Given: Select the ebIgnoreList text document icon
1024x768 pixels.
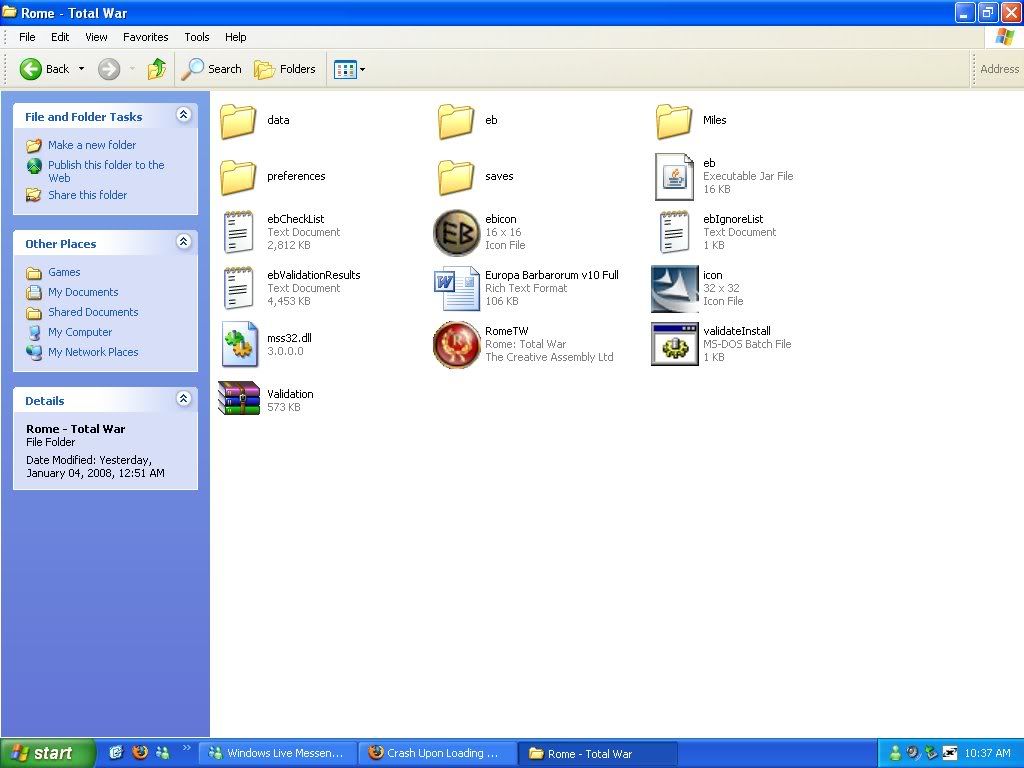Looking at the screenshot, I should click(x=675, y=232).
